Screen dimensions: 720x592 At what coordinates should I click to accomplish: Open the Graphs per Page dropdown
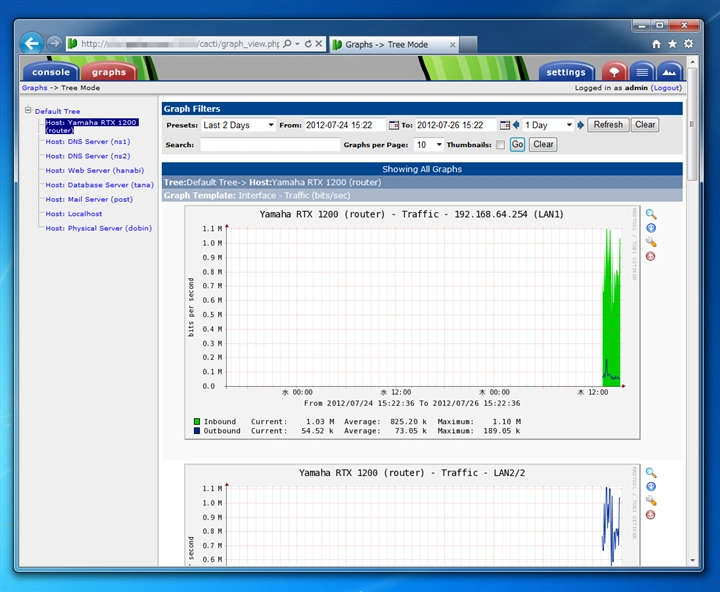click(429, 145)
